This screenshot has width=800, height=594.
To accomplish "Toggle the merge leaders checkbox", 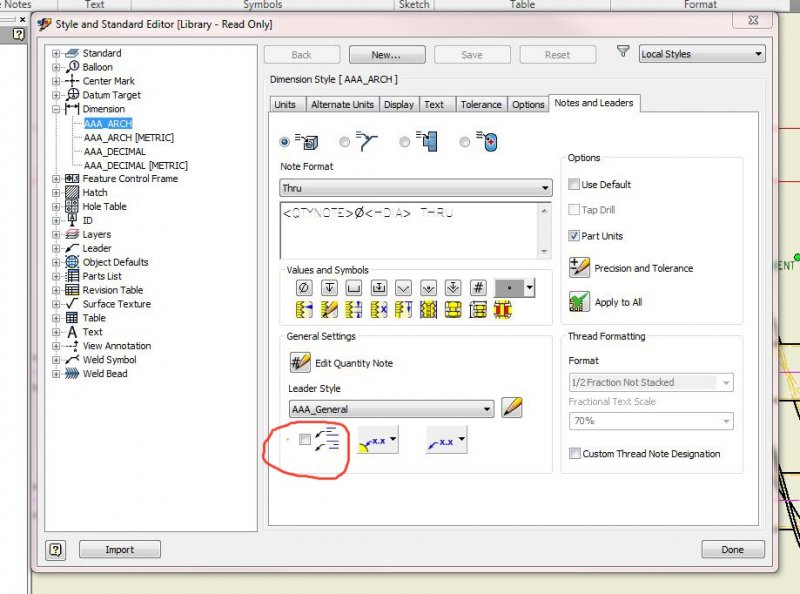I will [305, 439].
